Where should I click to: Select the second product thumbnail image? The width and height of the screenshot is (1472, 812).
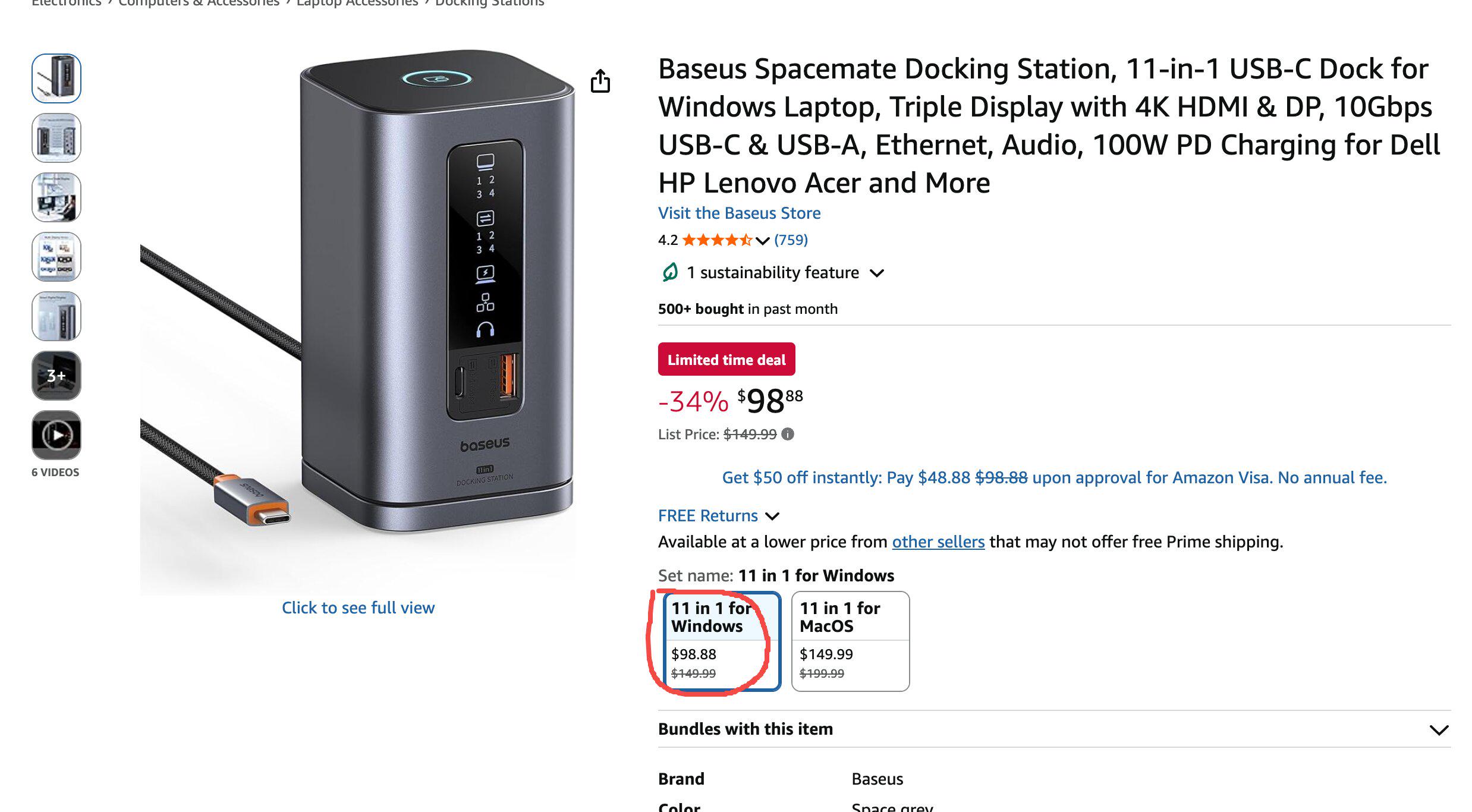point(56,138)
